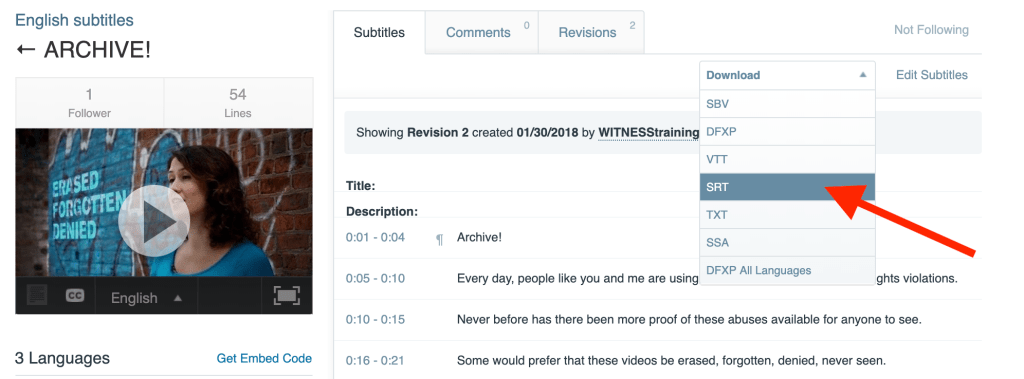Select the 'Archive!' subtitle line
Image resolution: width=1024 pixels, height=379 pixels.
[479, 237]
